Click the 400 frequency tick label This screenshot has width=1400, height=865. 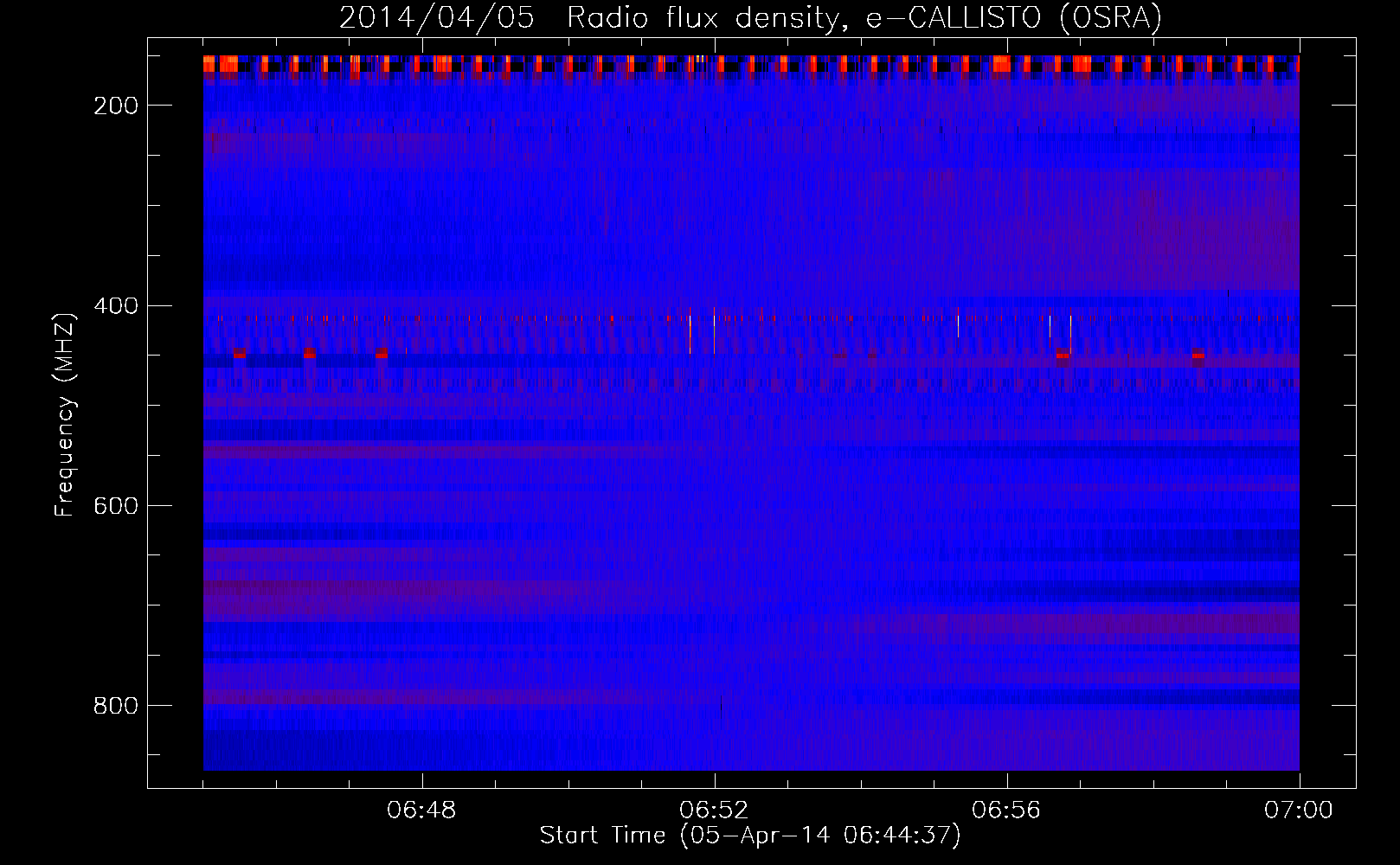click(116, 306)
